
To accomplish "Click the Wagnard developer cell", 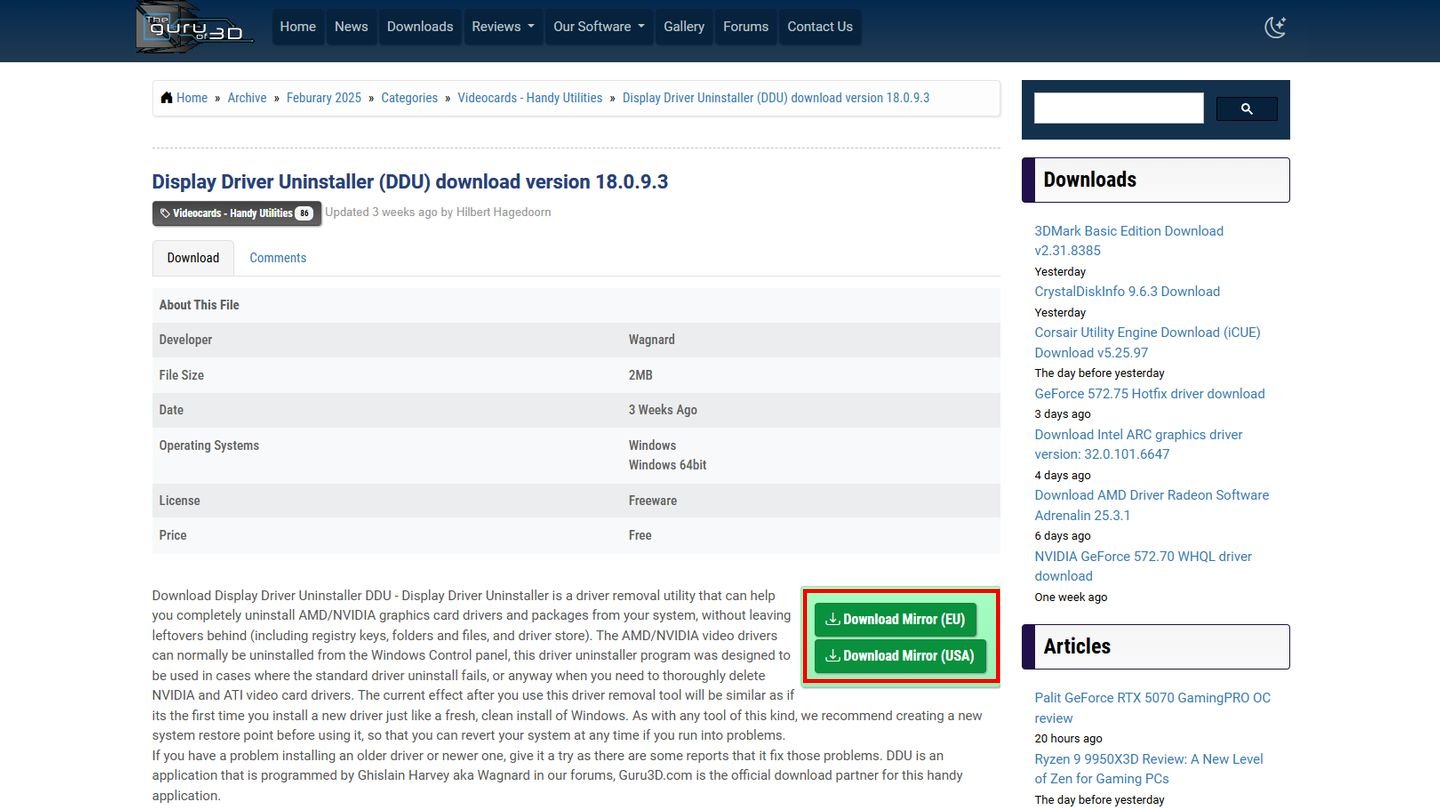I will [x=651, y=340].
